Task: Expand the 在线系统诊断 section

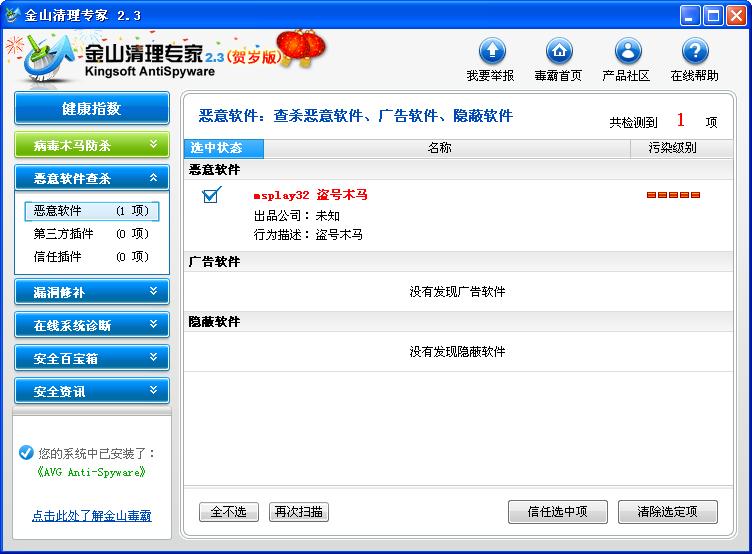Action: click(x=92, y=325)
